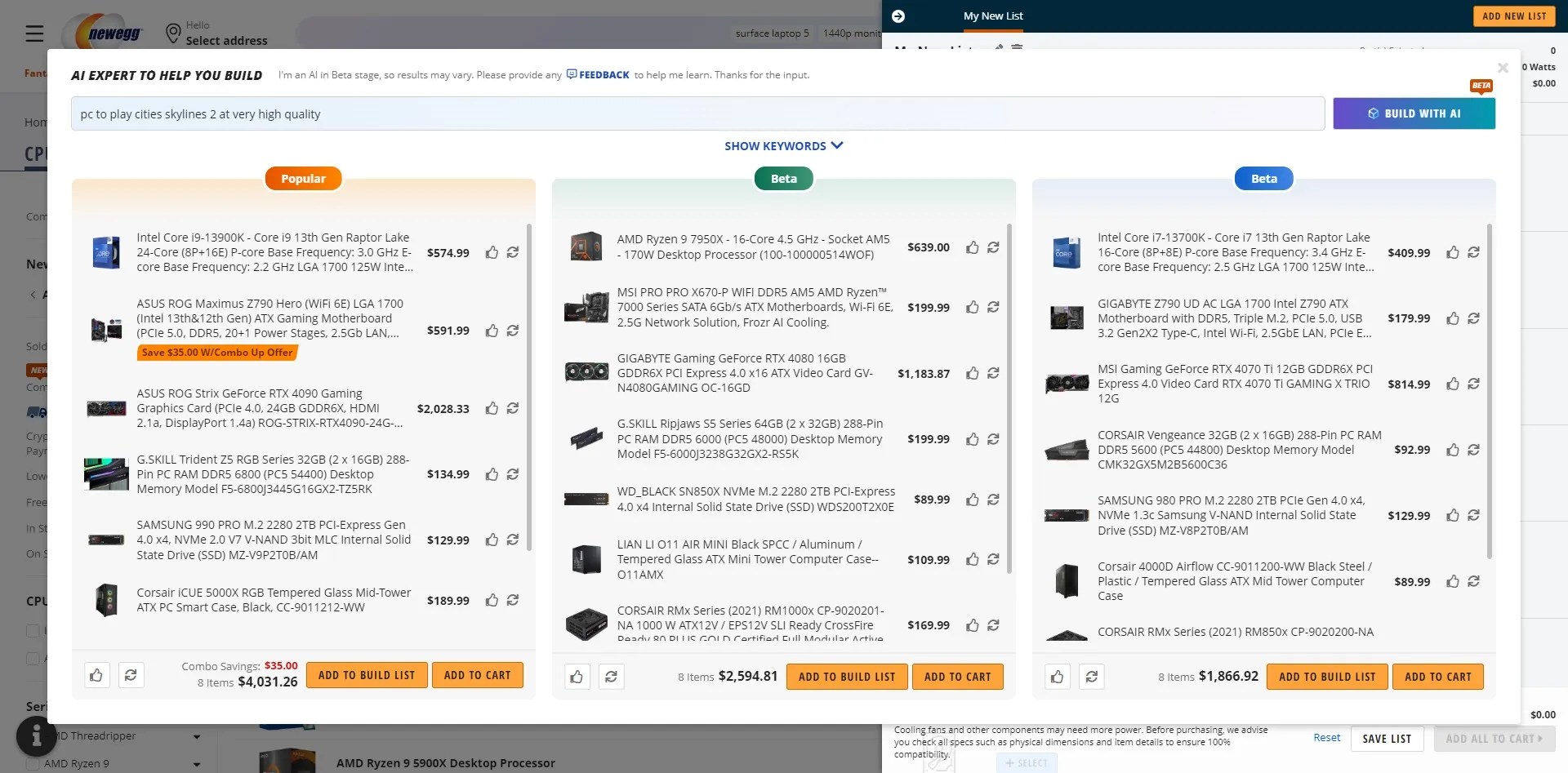Like the Corsair 4000D Airflow case suggestion
The width and height of the screenshot is (1568, 773).
(x=1454, y=582)
